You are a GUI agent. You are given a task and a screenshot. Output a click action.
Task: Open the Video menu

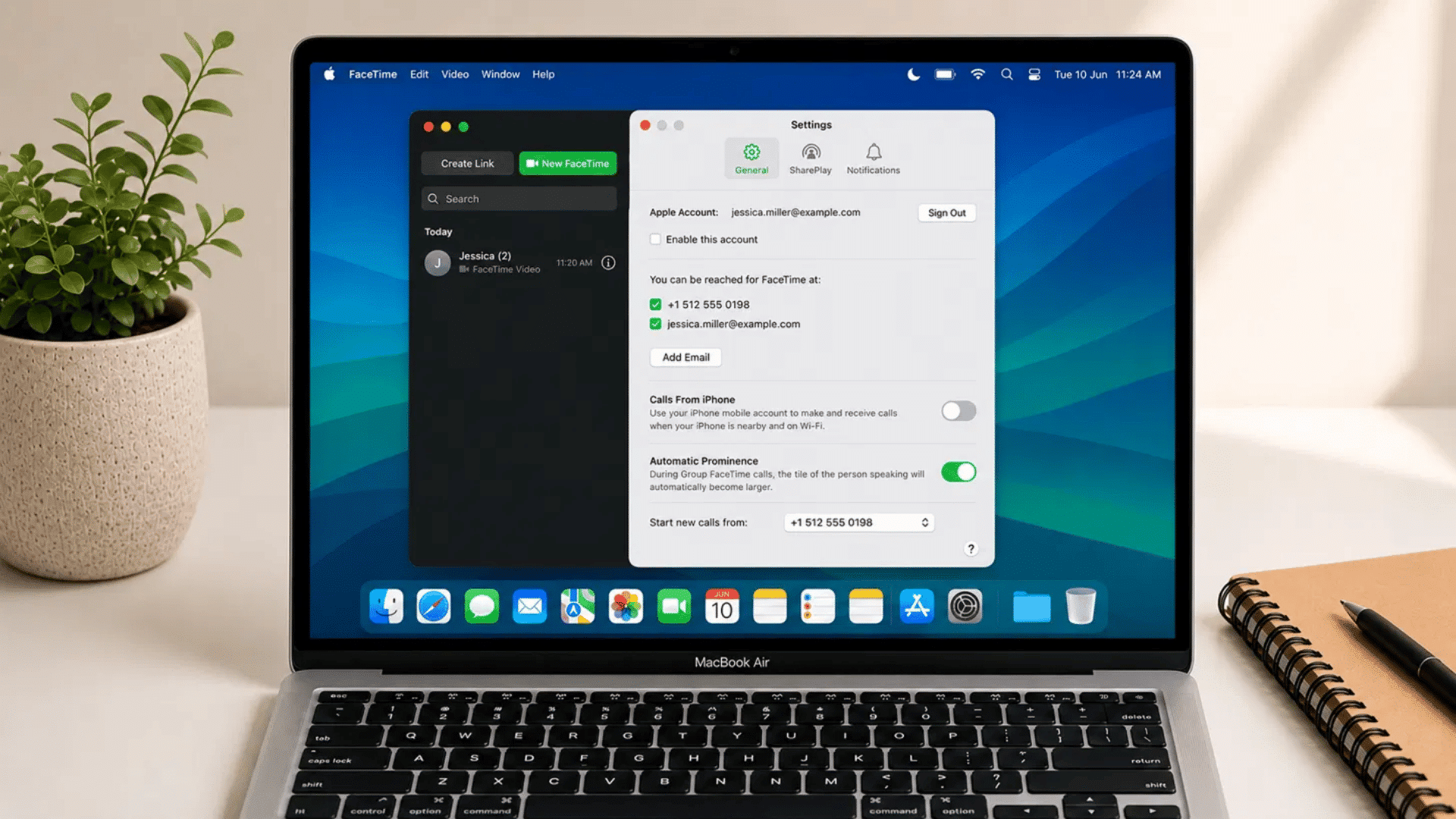pos(455,74)
